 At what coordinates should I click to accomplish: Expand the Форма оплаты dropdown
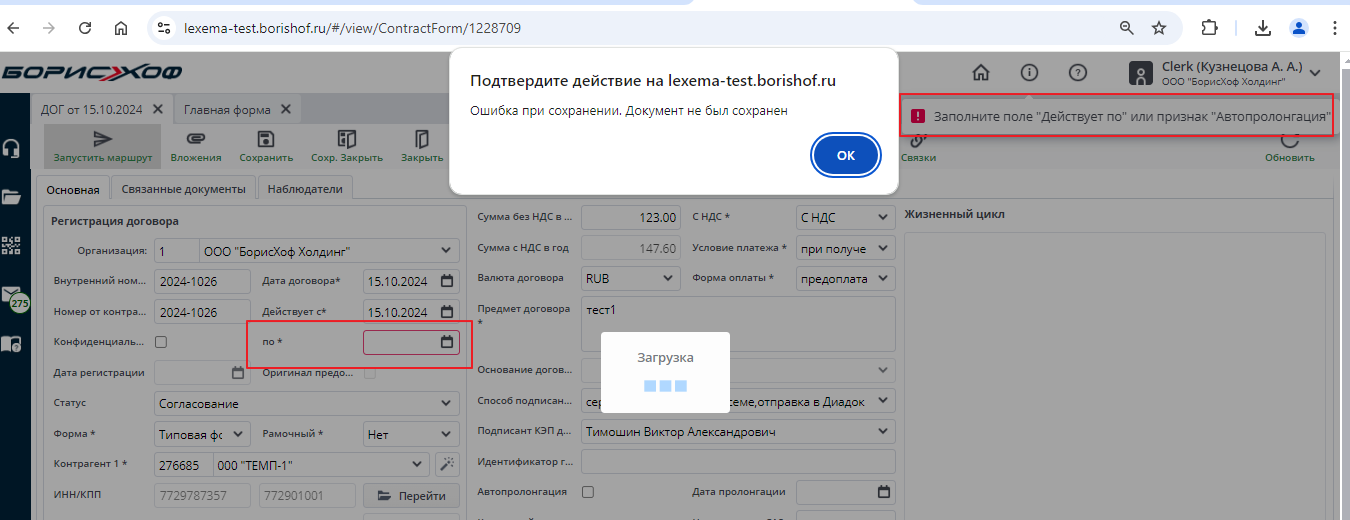(x=883, y=278)
